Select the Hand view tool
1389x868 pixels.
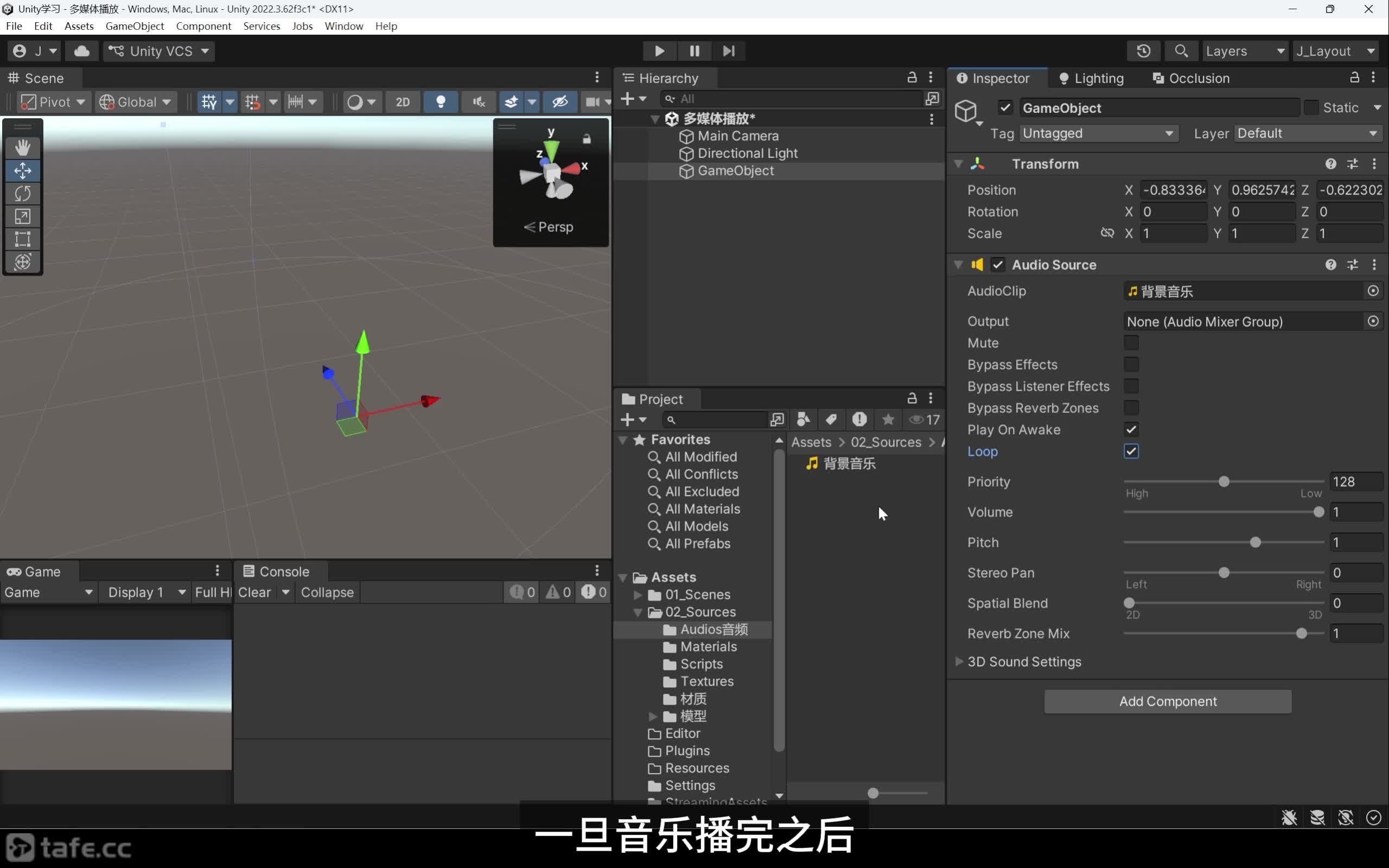coord(22,148)
